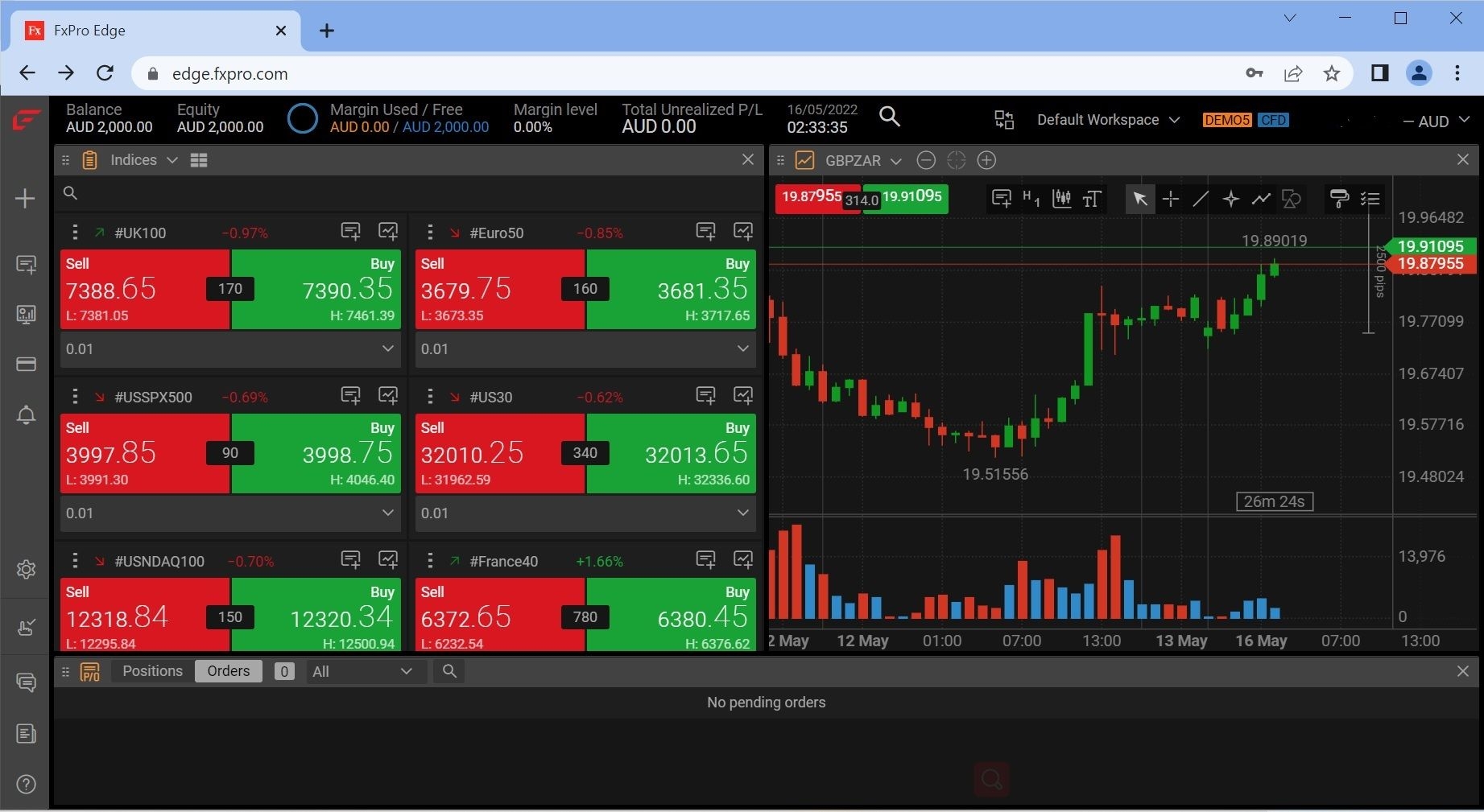Activate the chart zoom-out magnifier icon
The height and width of the screenshot is (812, 1484).
(925, 160)
